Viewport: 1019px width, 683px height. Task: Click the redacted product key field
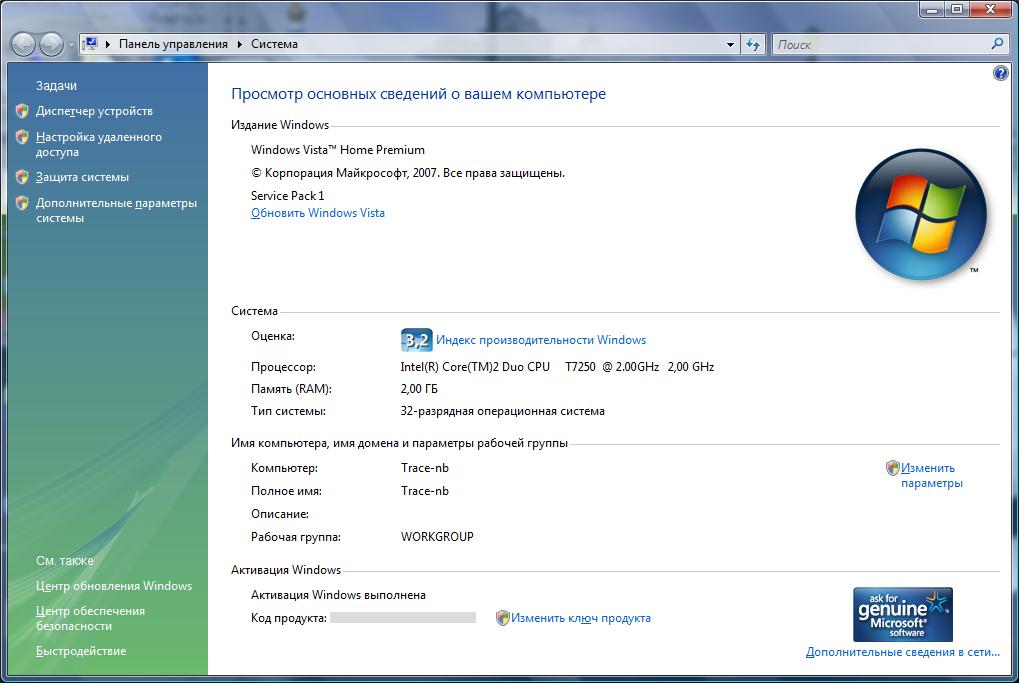[403, 618]
